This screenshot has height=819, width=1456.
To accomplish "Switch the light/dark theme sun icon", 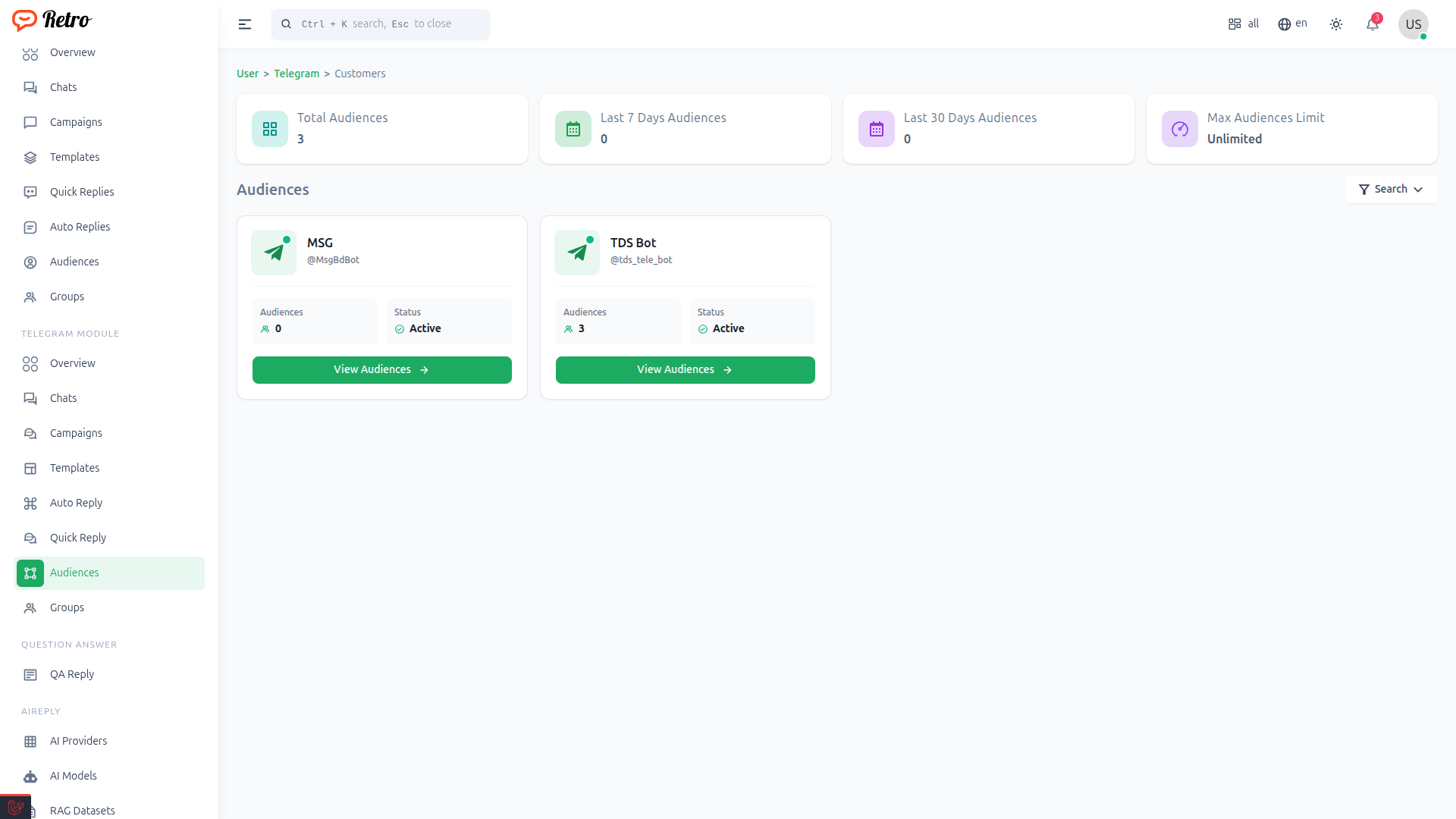I will coord(1336,24).
